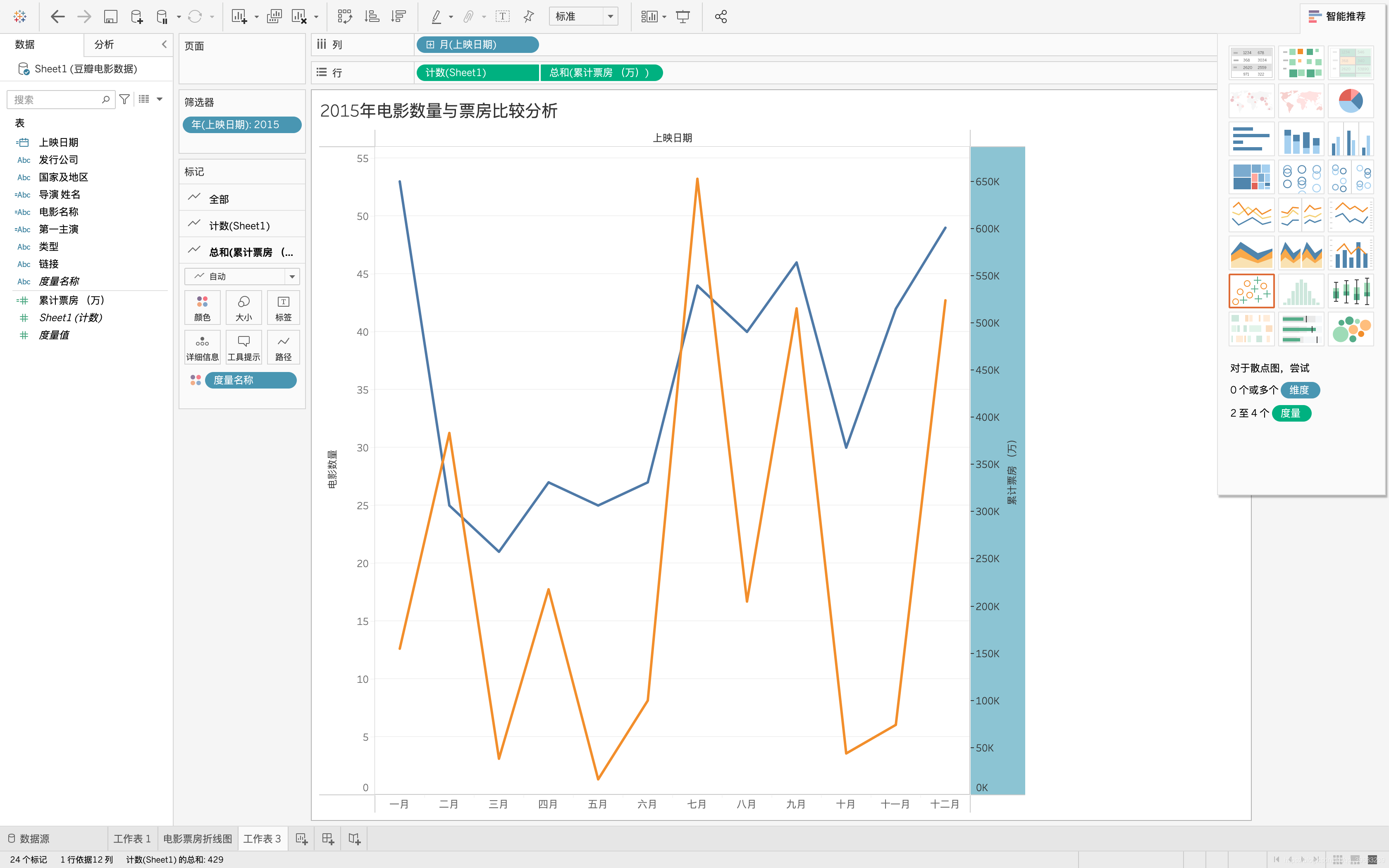Toggle the 智能推荐 Show Me panel

coord(1337,17)
